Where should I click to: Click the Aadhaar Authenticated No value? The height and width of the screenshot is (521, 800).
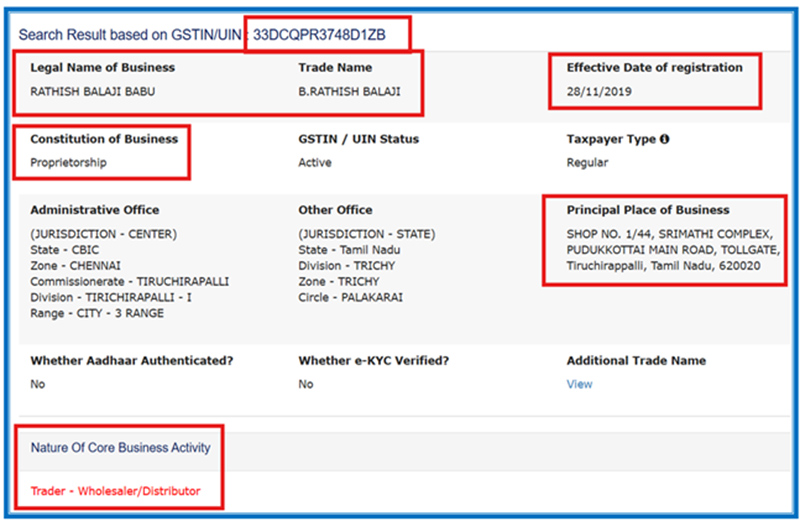coord(38,384)
